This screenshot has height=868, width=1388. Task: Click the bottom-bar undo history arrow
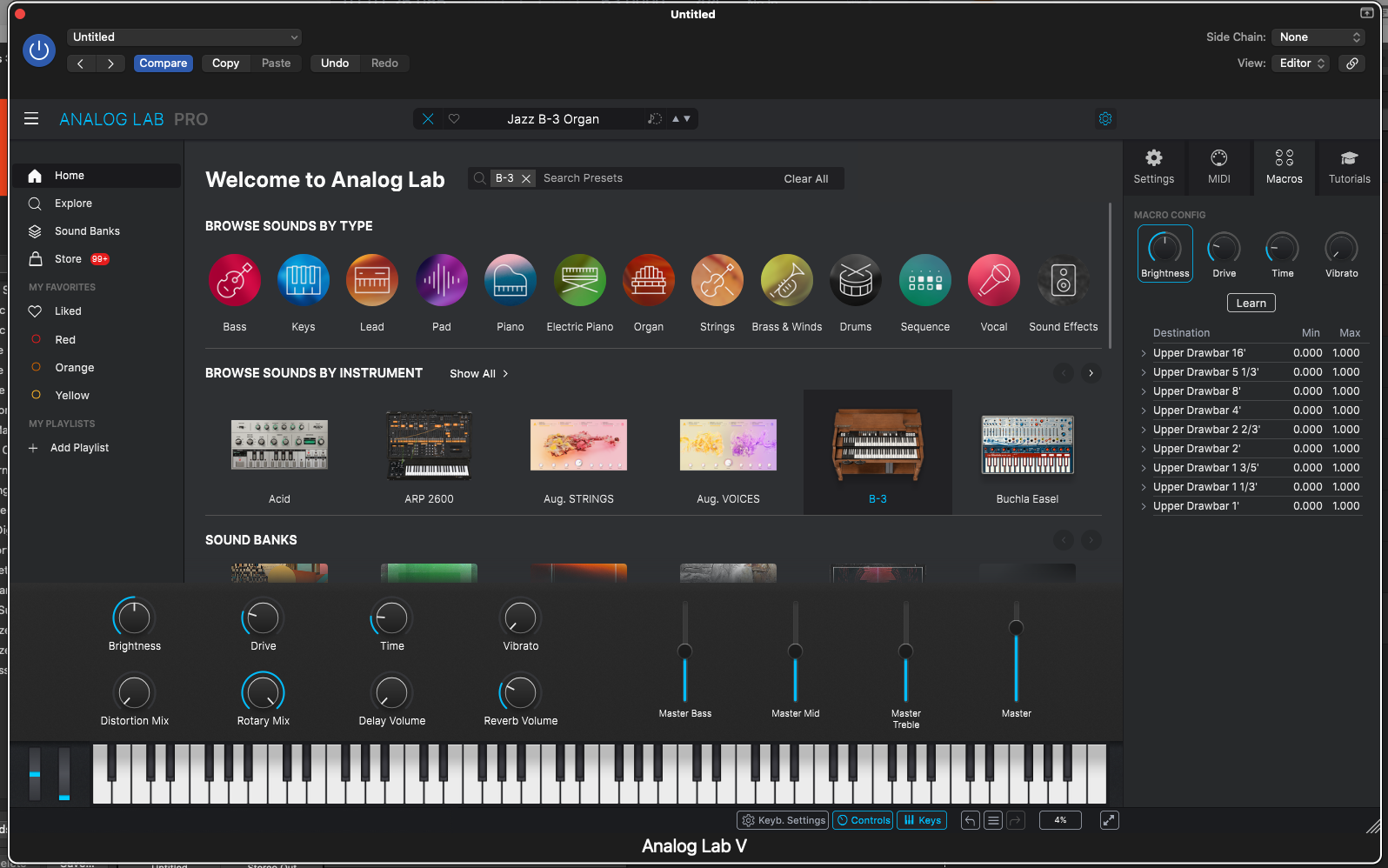(x=970, y=820)
